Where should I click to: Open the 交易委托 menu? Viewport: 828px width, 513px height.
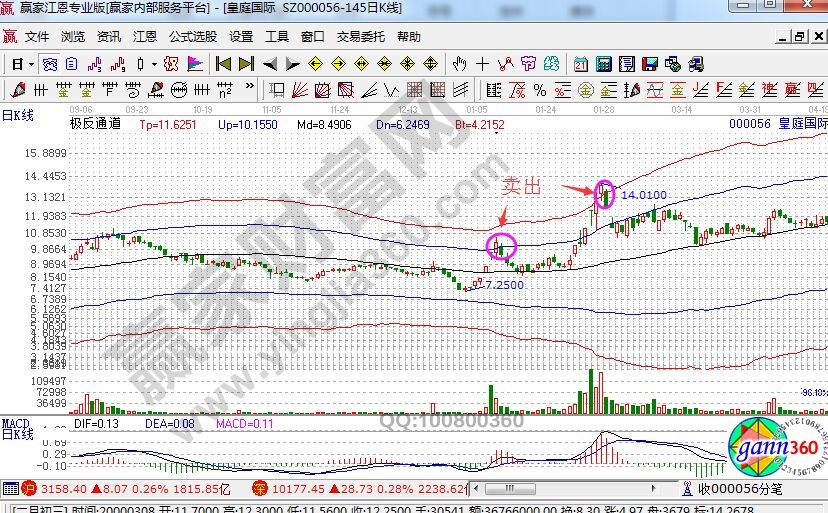[360, 37]
